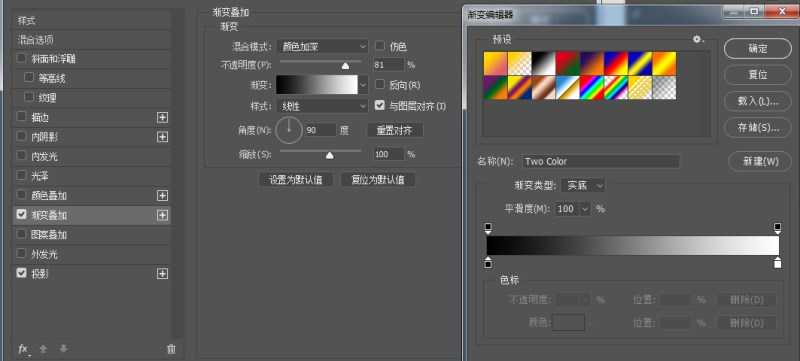Choose the transparent rainbow gradient preset

(616, 88)
